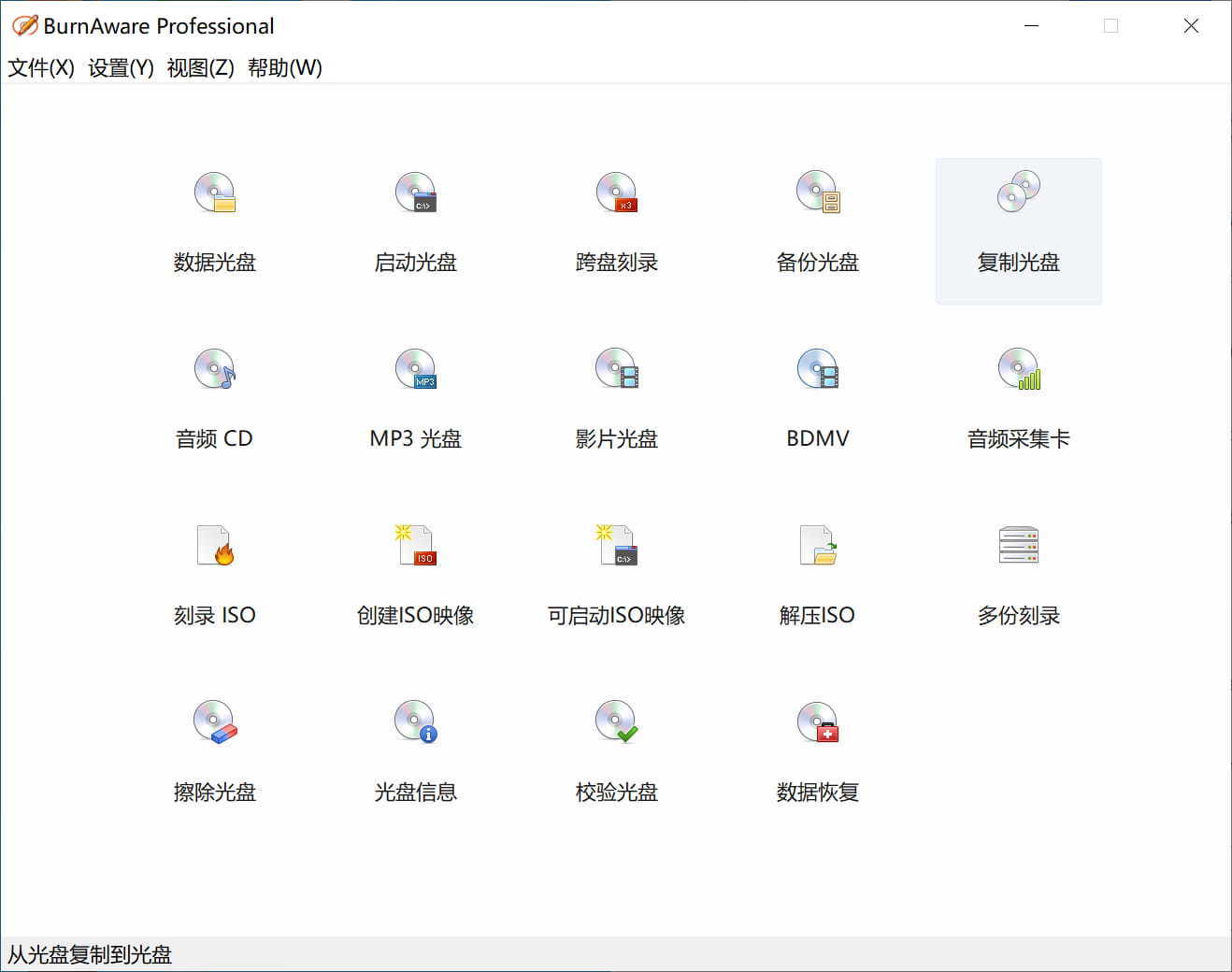This screenshot has height=972, width=1232.
Task: Select the BDMV disc icon
Action: (817, 400)
